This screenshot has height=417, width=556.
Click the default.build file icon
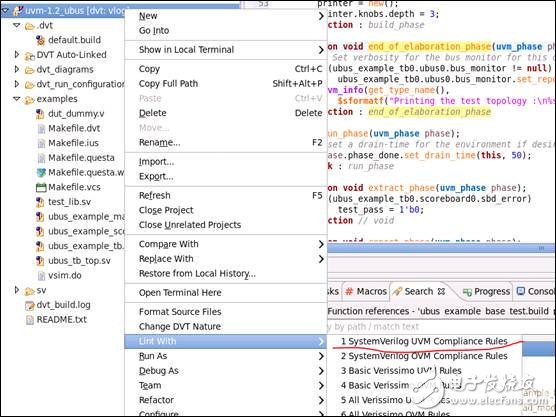40,40
